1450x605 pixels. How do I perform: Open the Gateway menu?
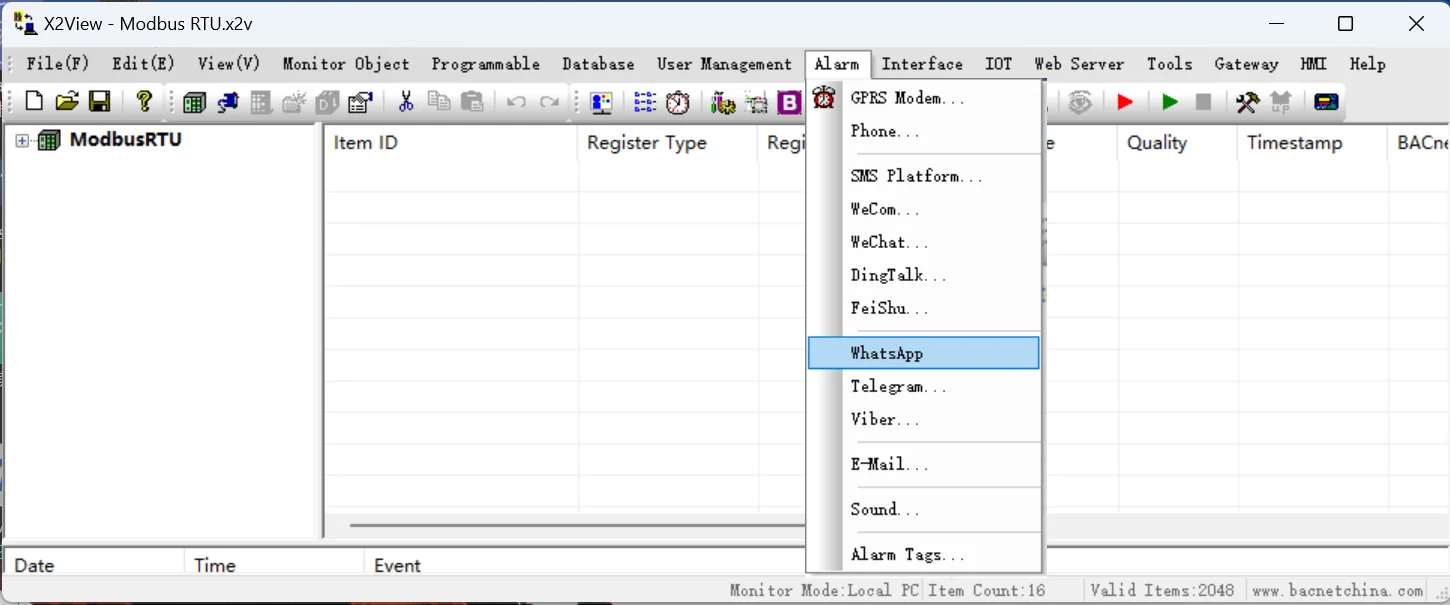1246,64
